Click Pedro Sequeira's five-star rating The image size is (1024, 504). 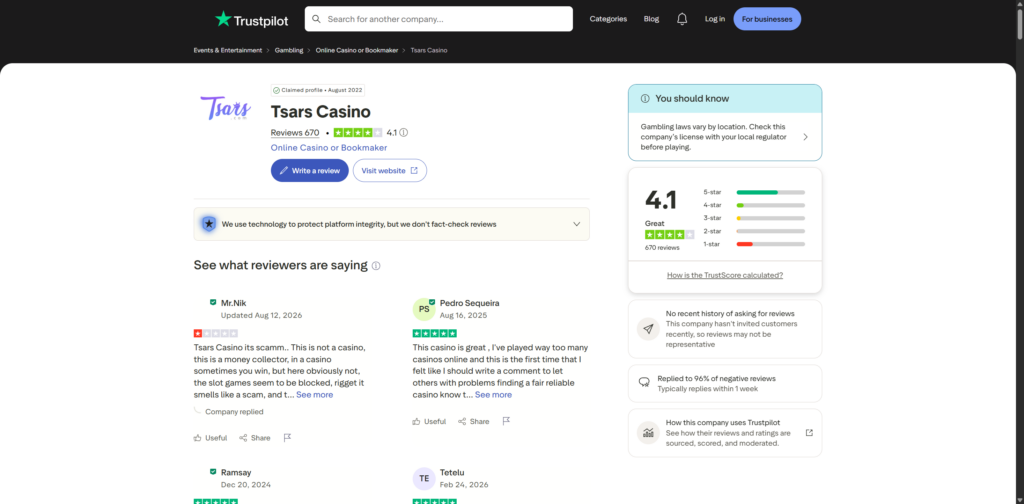(434, 333)
